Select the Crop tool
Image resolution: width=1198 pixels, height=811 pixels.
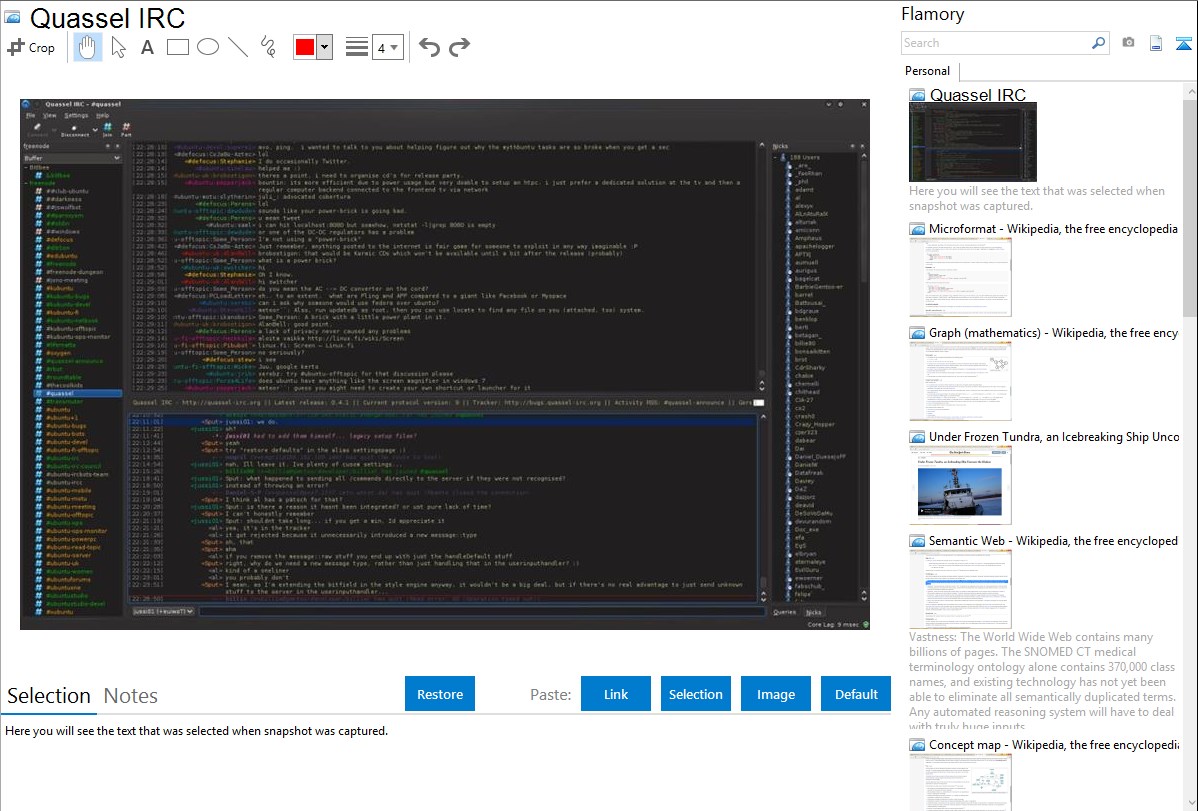point(31,47)
